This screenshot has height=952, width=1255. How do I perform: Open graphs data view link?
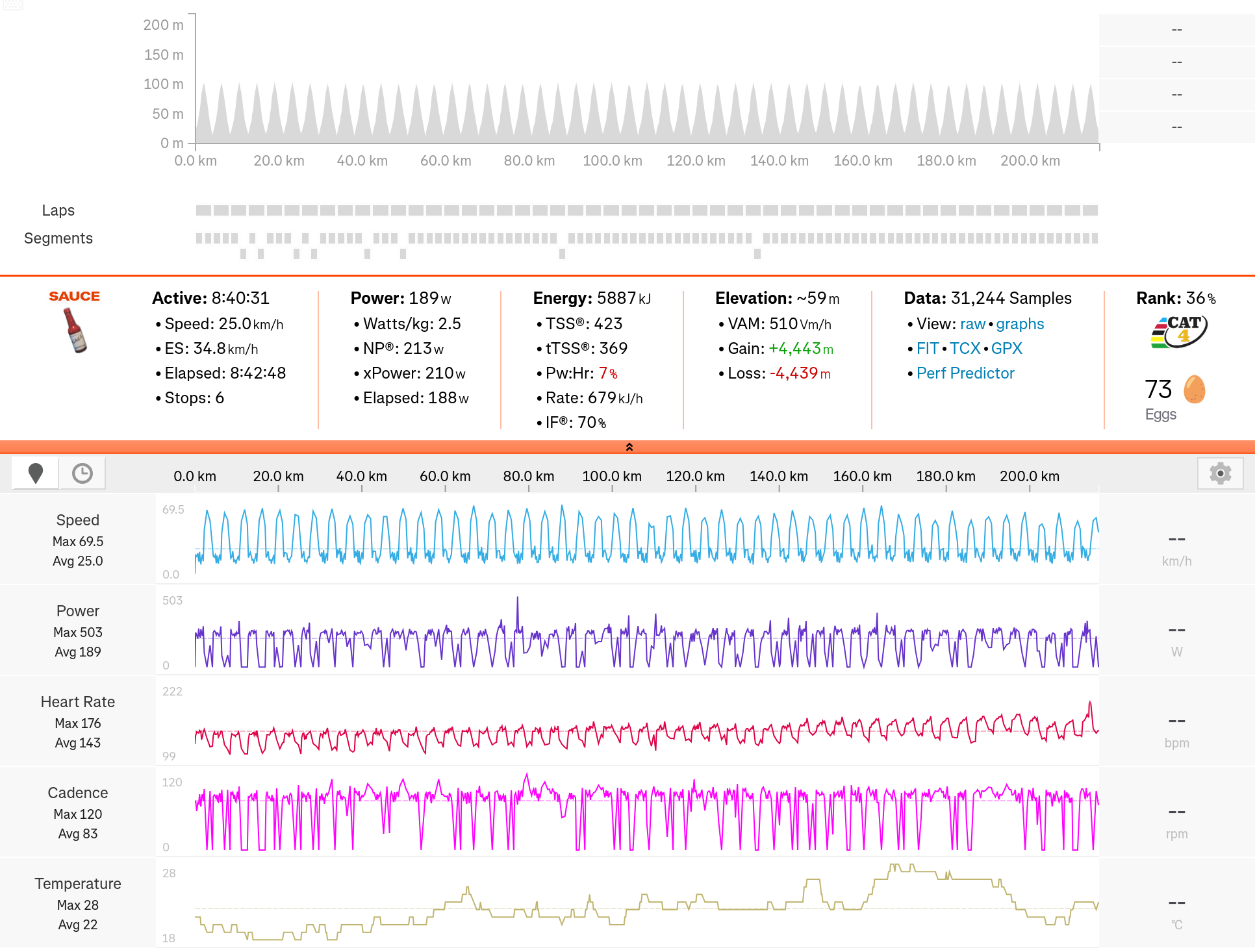pos(1019,324)
